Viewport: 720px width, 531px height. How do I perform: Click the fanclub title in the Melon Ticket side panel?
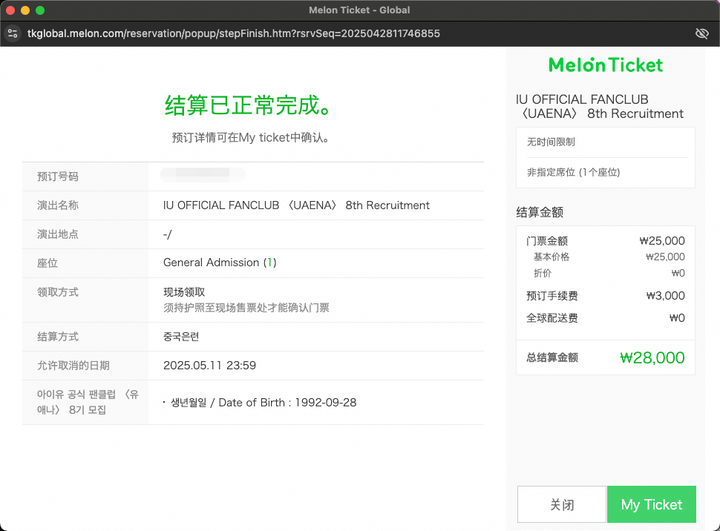click(x=600, y=107)
